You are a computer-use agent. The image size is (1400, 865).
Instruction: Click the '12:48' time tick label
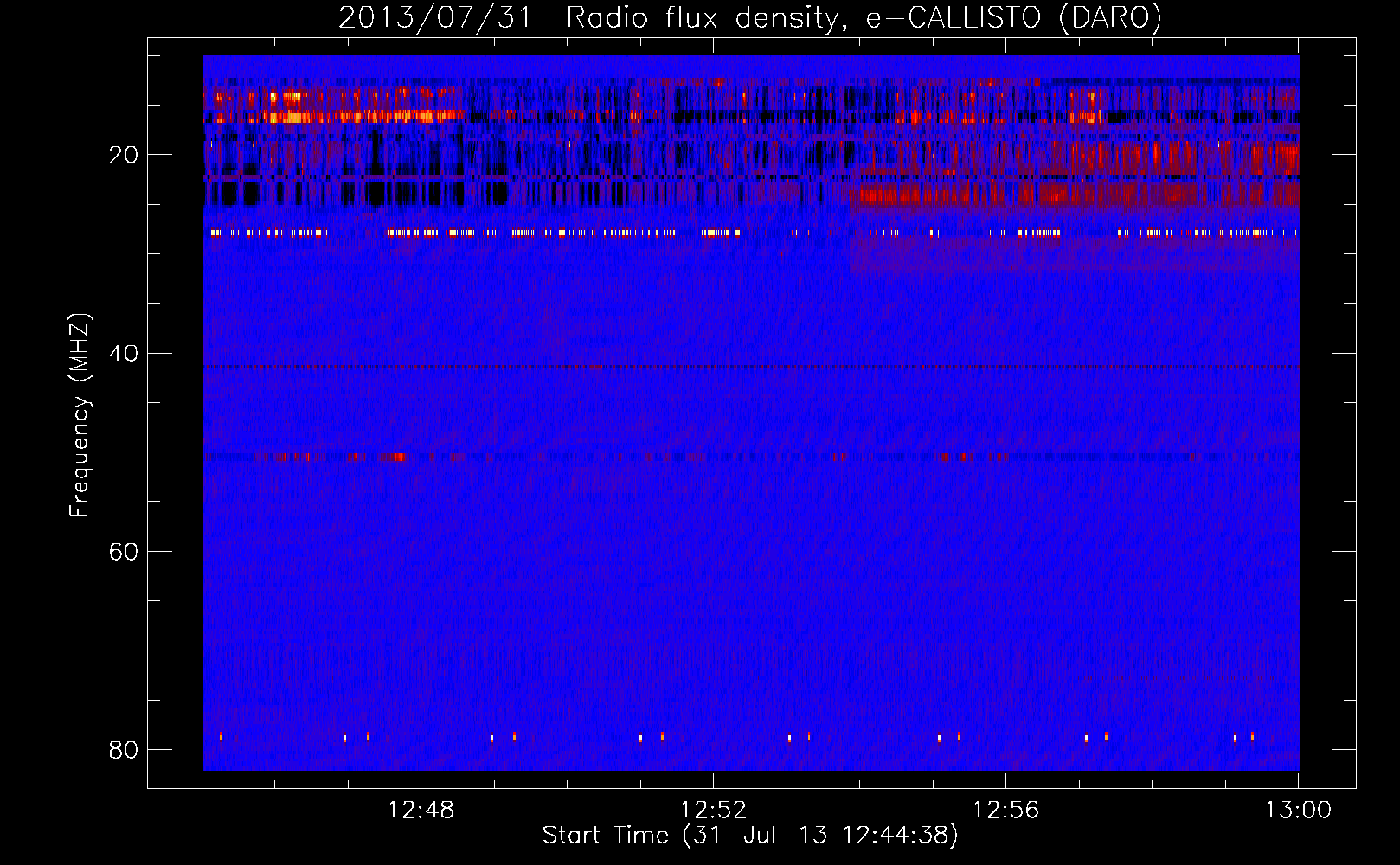[421, 811]
